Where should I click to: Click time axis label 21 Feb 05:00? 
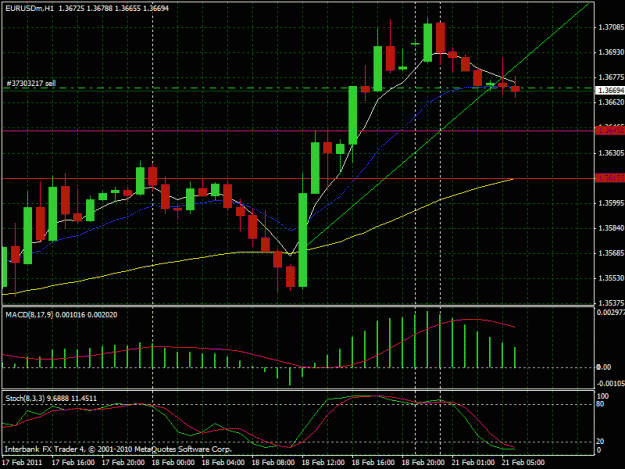pyautogui.click(x=523, y=463)
